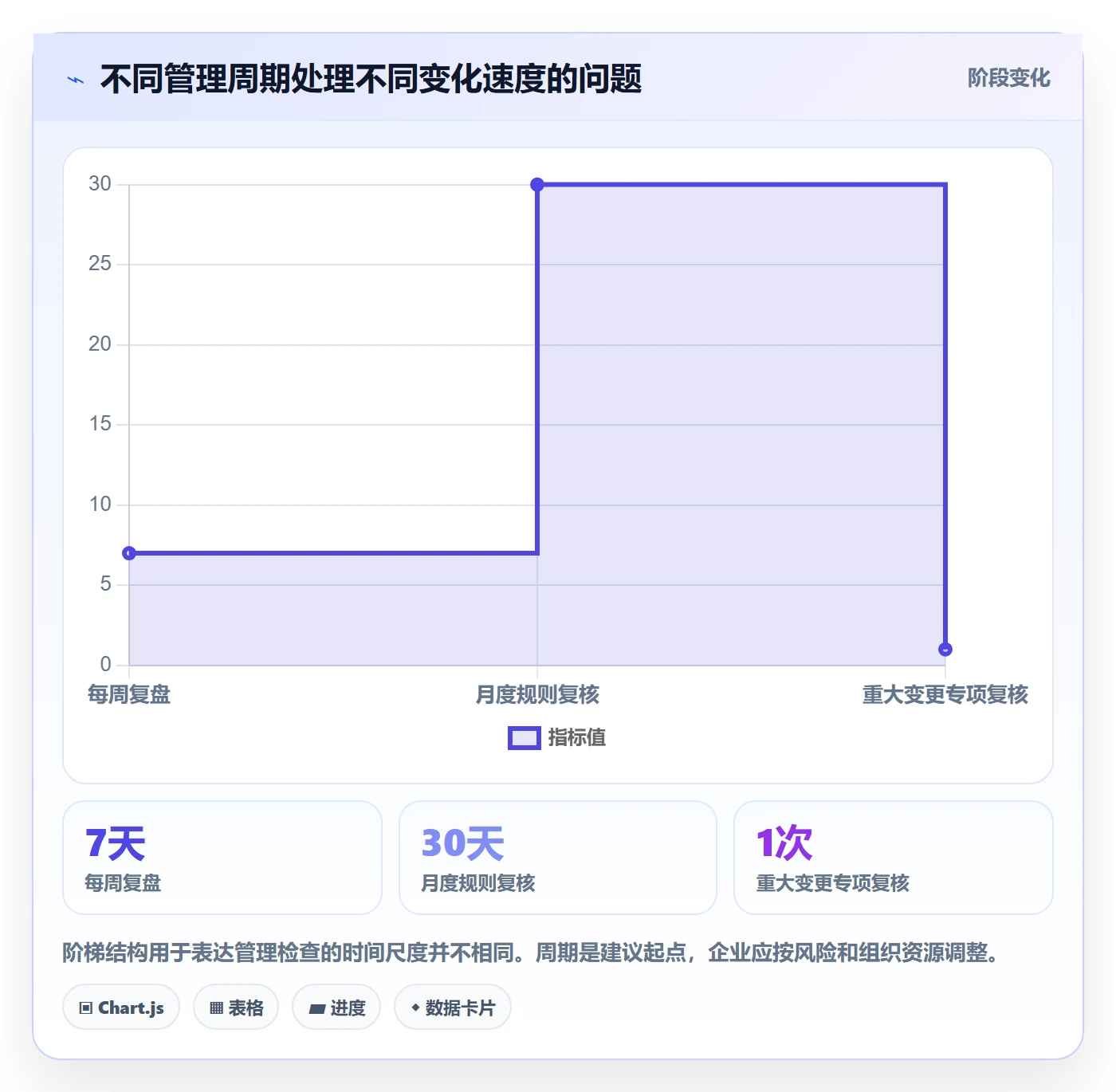Select the 表格 tag chip
Image resolution: width=1116 pixels, height=1092 pixels.
(236, 1008)
